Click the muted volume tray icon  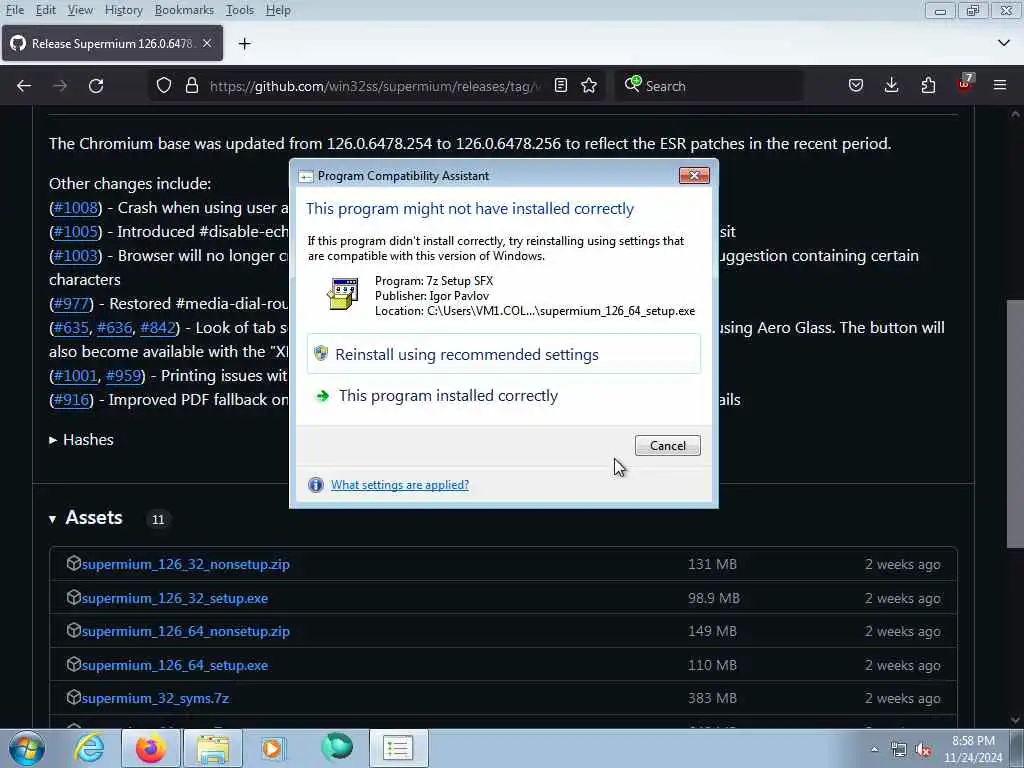[923, 750]
